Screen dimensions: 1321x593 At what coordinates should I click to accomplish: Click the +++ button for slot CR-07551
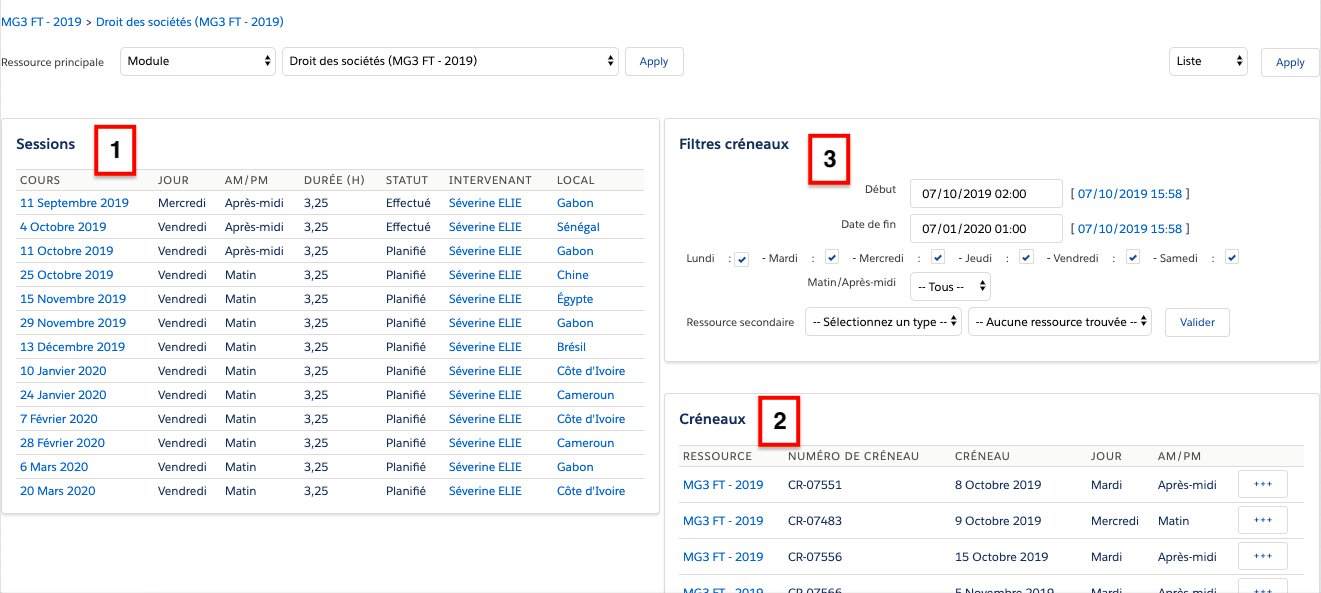1262,484
